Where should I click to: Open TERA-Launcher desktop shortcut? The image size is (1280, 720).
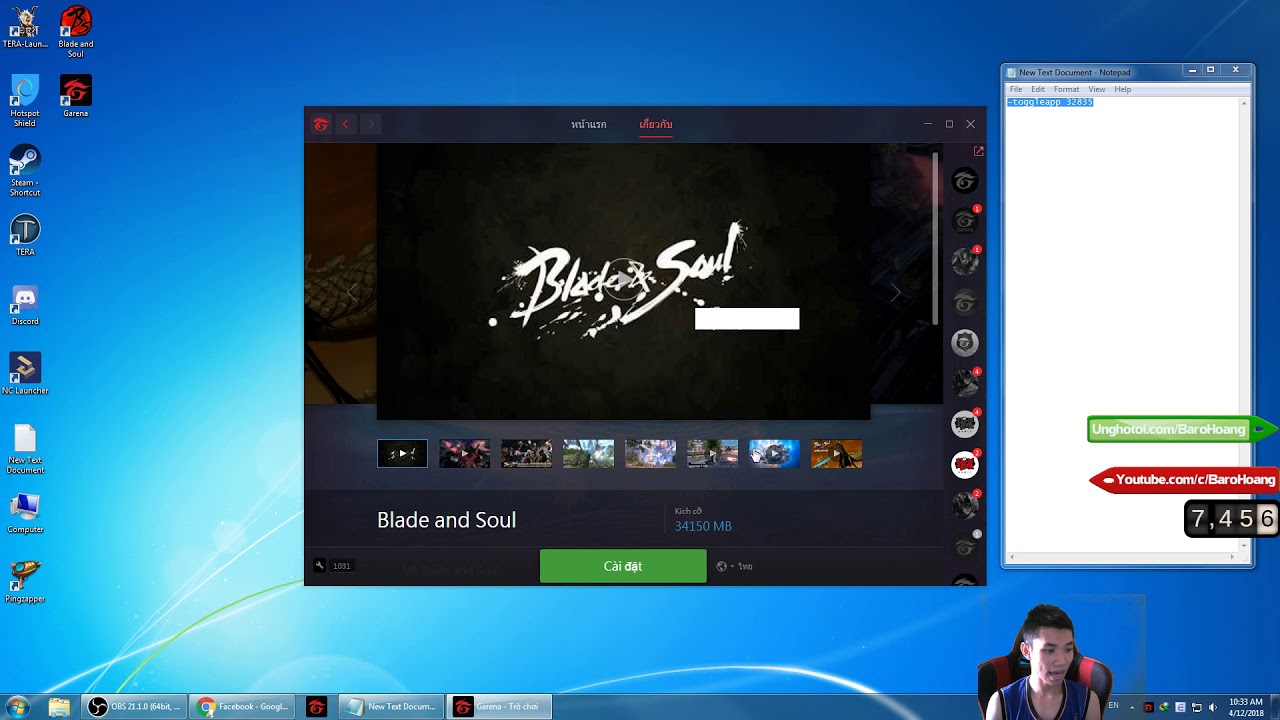pyautogui.click(x=25, y=27)
